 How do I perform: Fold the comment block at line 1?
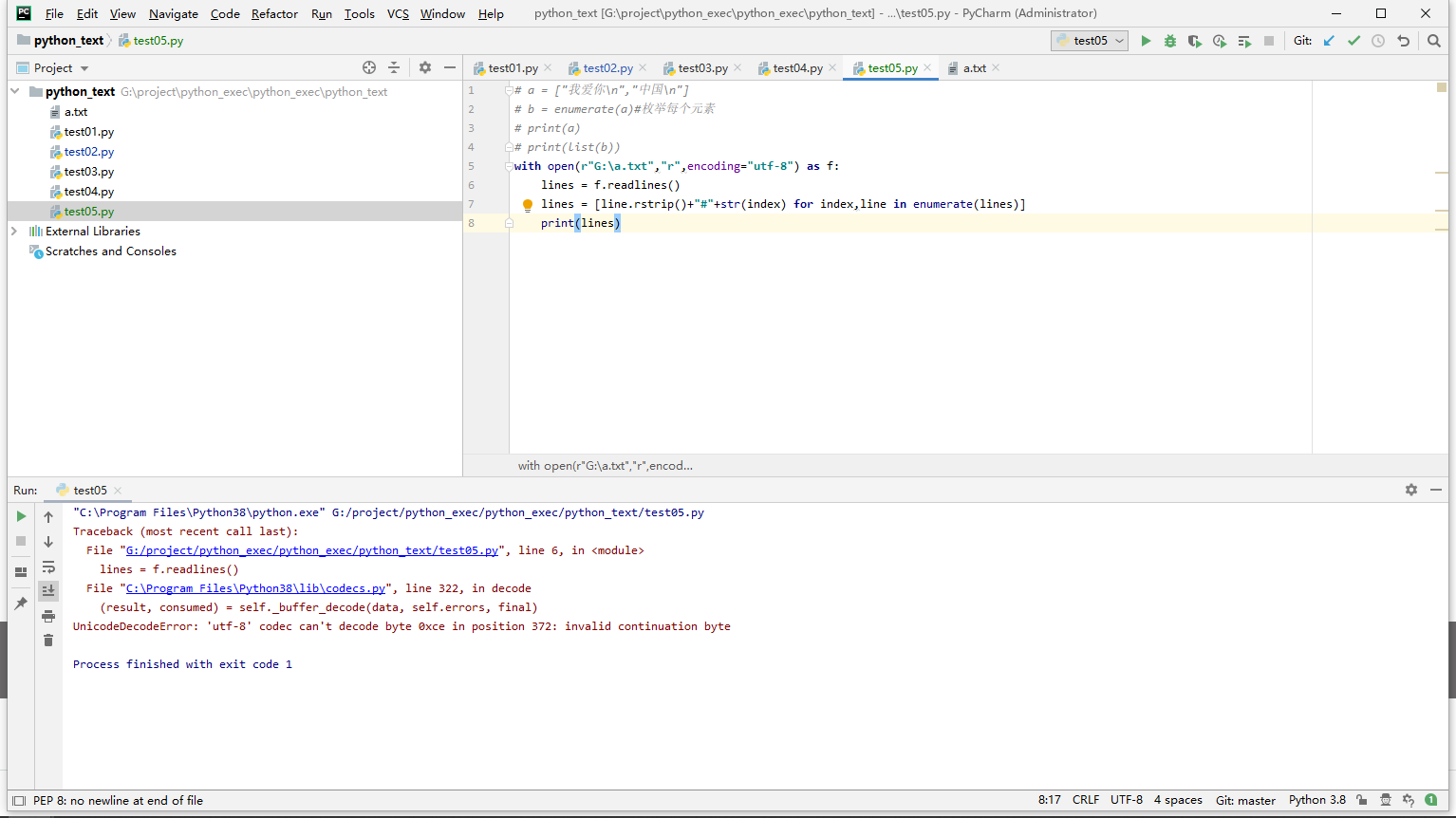(x=509, y=90)
